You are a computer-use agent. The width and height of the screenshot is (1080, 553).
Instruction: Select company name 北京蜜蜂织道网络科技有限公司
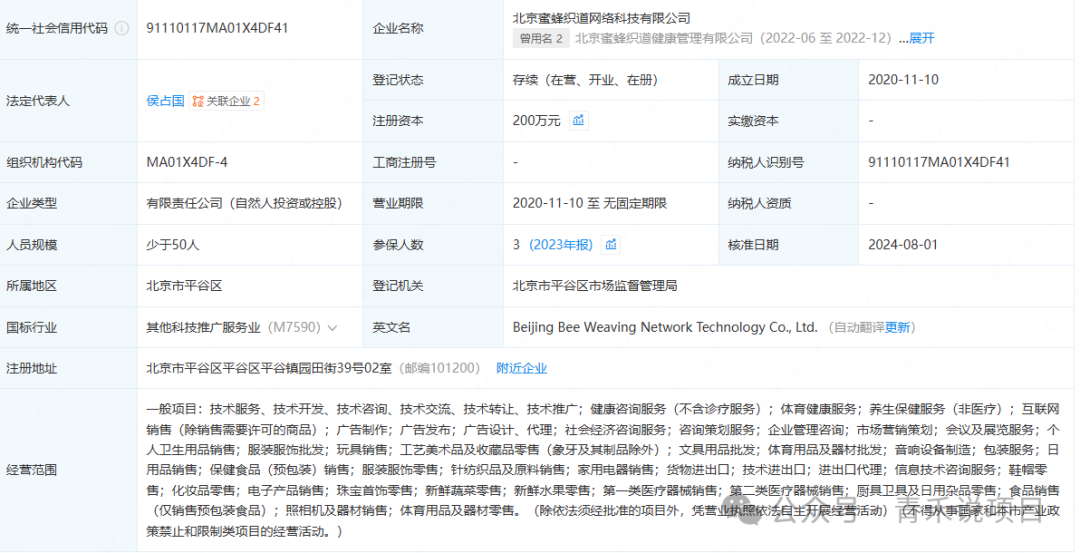tap(601, 18)
